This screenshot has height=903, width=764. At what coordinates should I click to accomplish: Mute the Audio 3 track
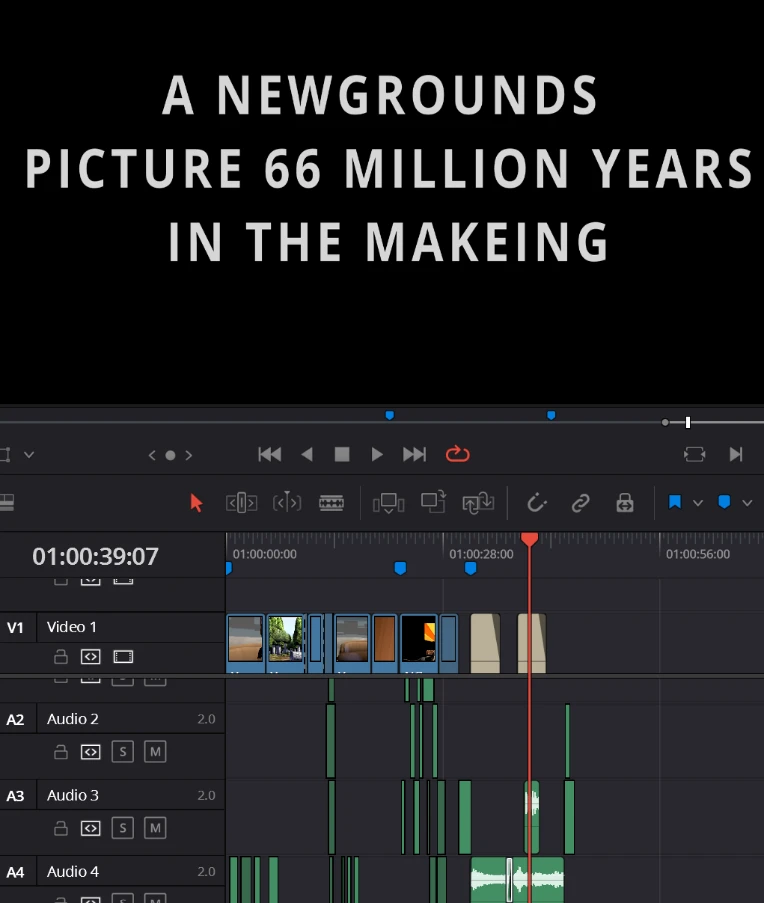(x=155, y=828)
